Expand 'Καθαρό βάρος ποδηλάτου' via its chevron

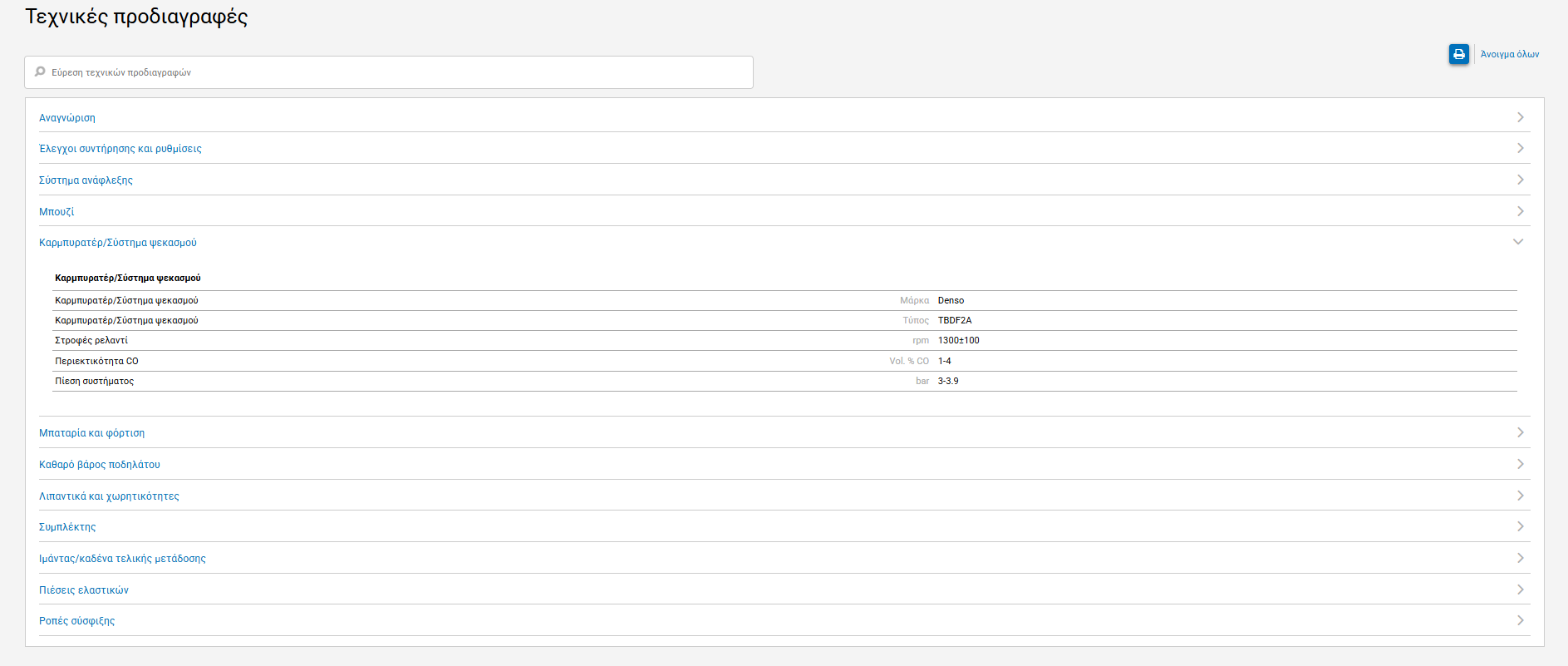pos(1520,464)
